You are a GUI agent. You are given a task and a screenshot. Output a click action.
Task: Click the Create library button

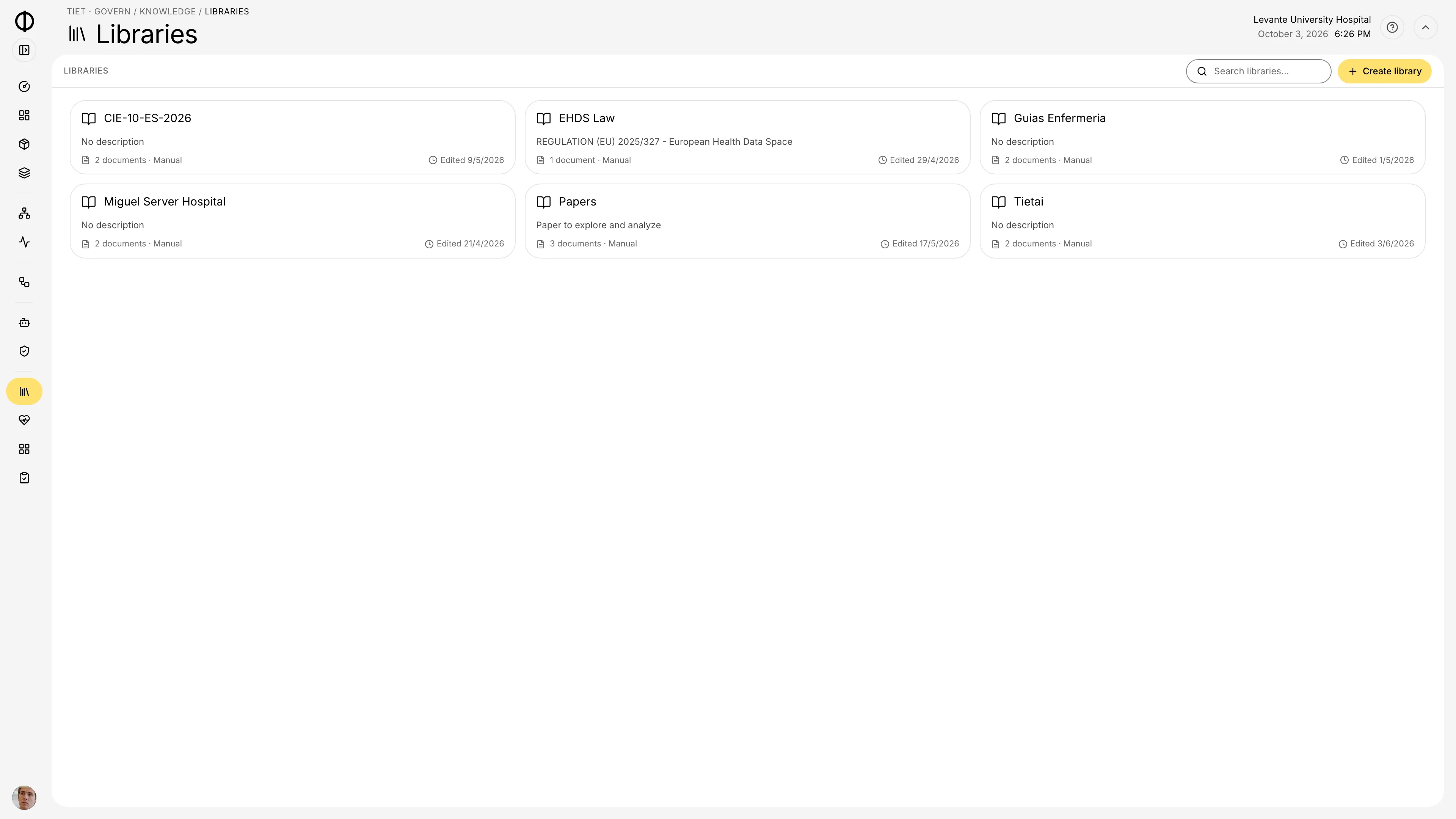coord(1384,71)
